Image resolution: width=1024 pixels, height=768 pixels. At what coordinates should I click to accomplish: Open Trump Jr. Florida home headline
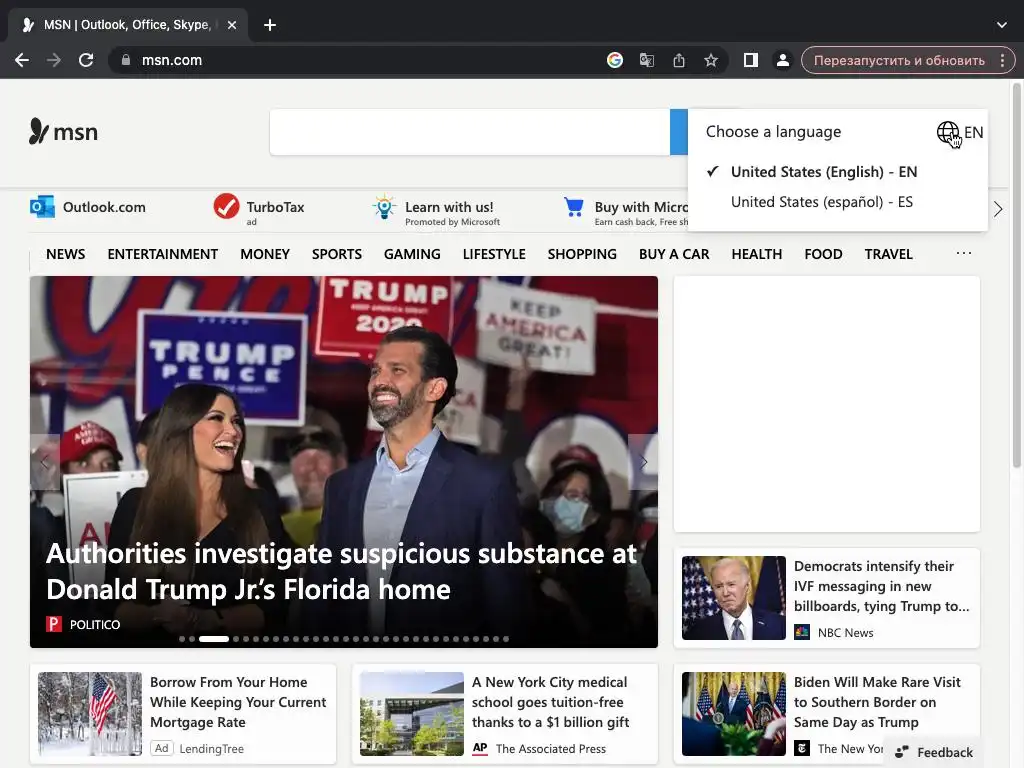(341, 571)
